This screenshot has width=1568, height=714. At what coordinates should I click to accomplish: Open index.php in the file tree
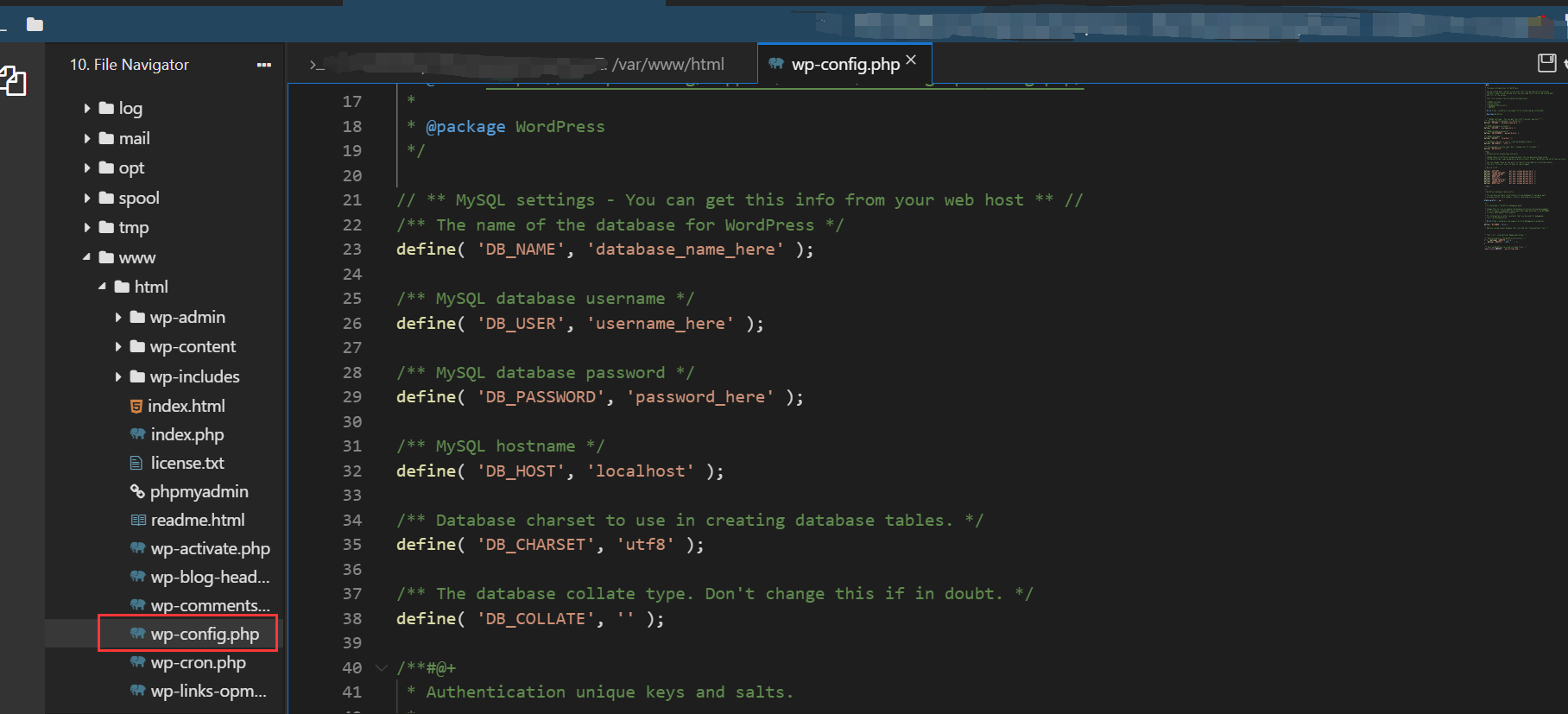pyautogui.click(x=187, y=434)
